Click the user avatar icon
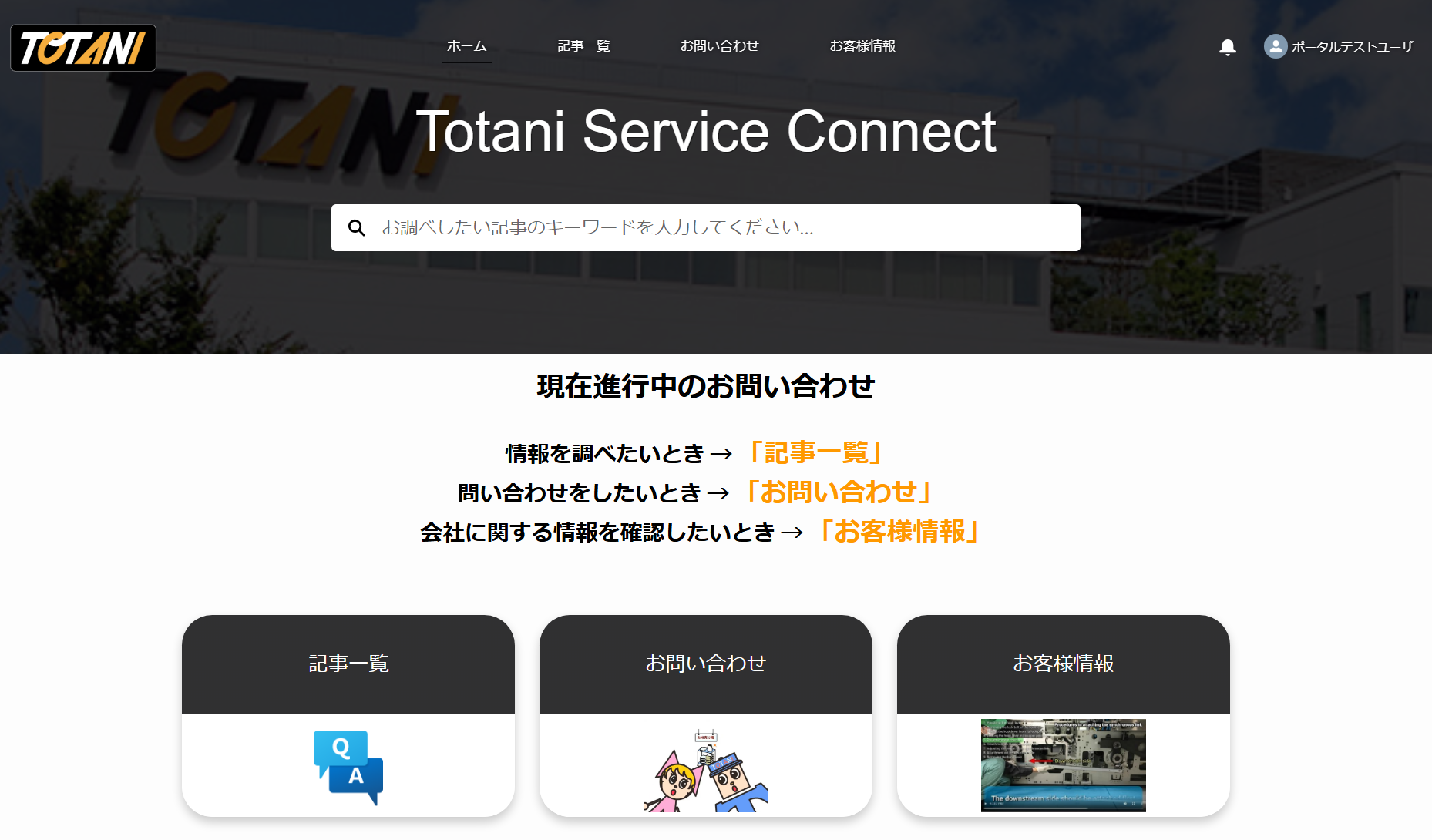This screenshot has width=1432, height=840. click(x=1276, y=46)
